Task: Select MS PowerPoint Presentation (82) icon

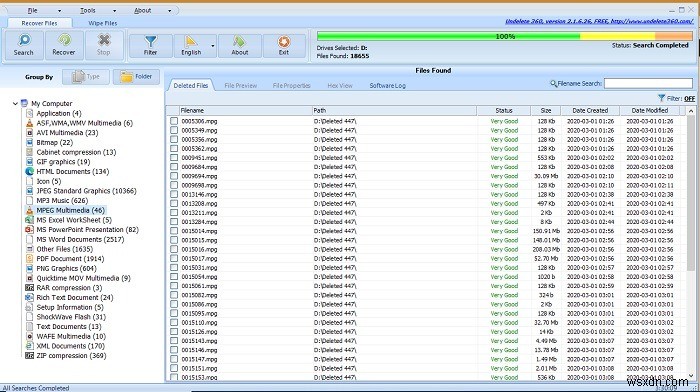Action: [29, 229]
